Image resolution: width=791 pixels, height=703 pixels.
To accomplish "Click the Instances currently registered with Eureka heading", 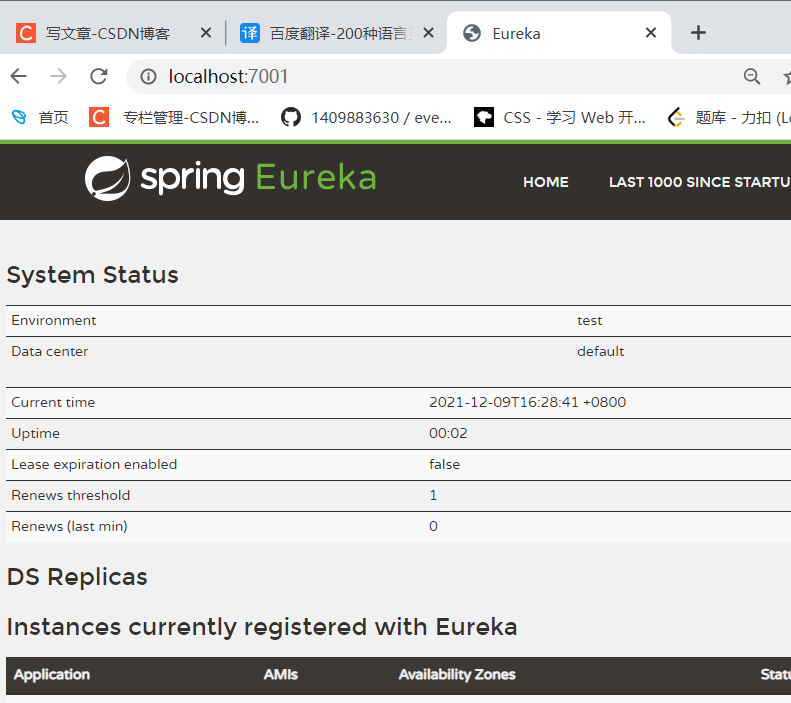I will (x=262, y=627).
